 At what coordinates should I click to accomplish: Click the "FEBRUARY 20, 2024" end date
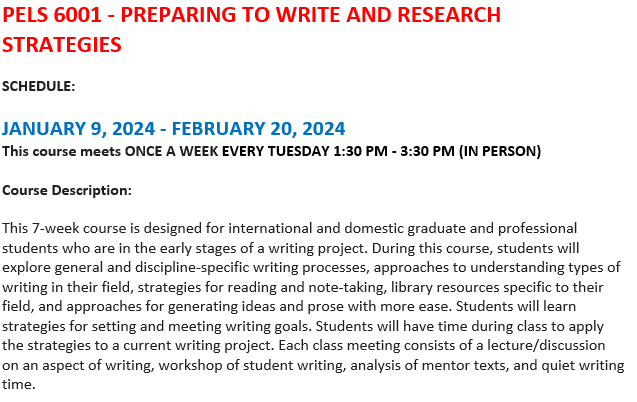click(259, 129)
